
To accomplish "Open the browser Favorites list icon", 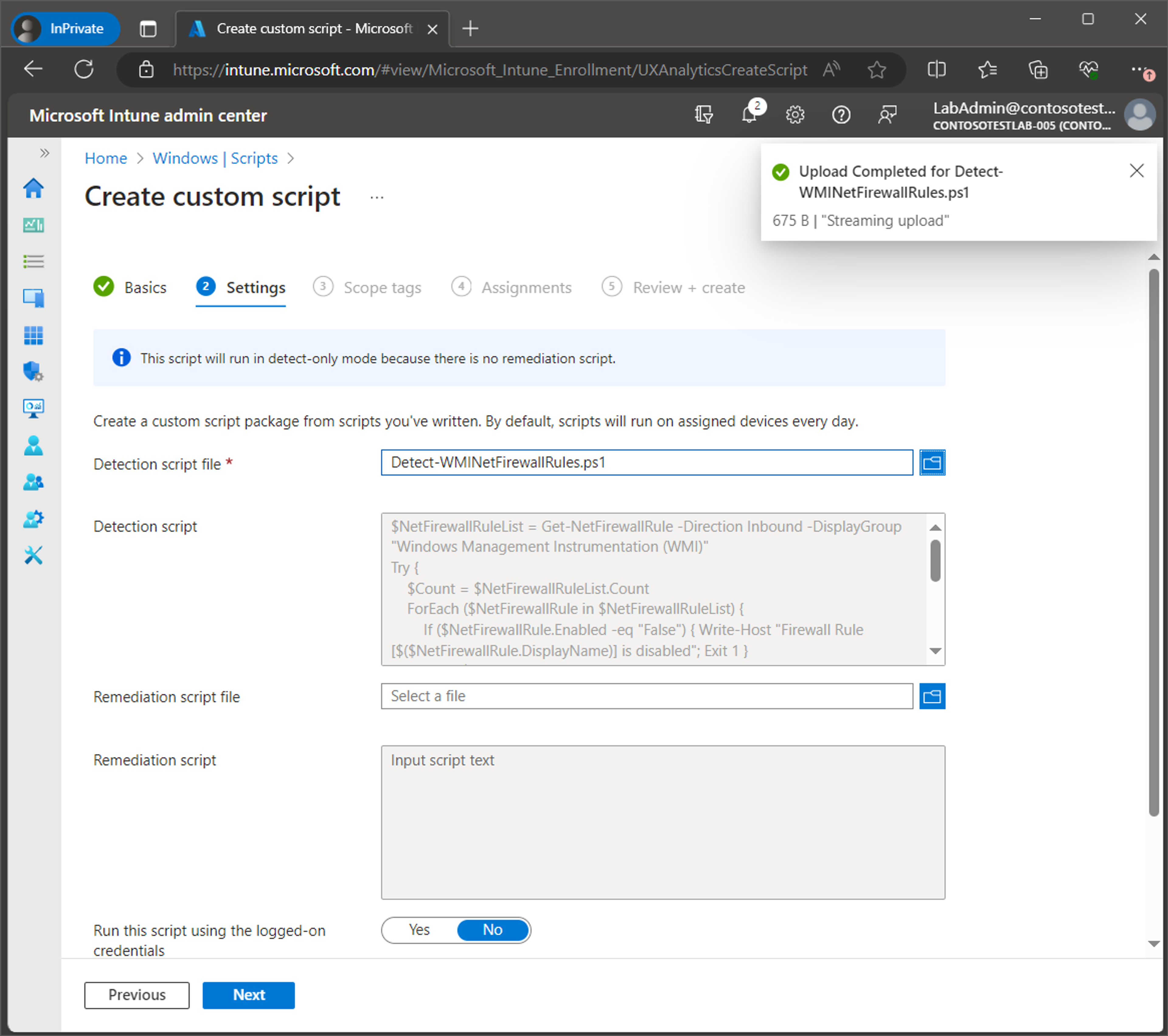I will pos(987,70).
